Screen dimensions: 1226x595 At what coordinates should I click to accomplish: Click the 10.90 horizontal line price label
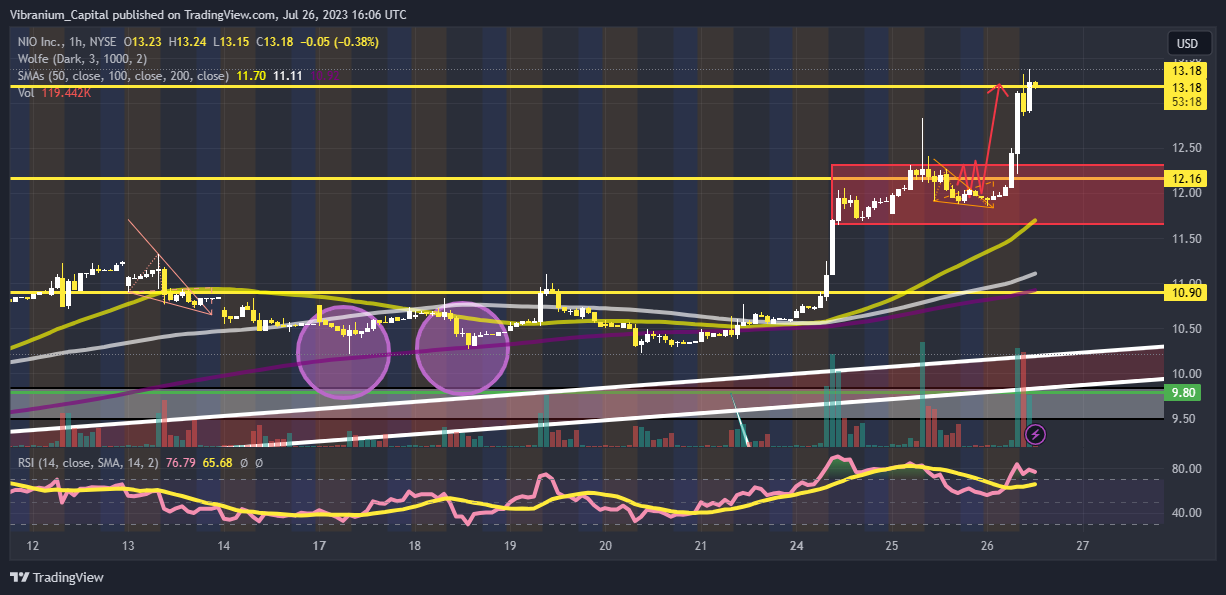[x=1188, y=293]
